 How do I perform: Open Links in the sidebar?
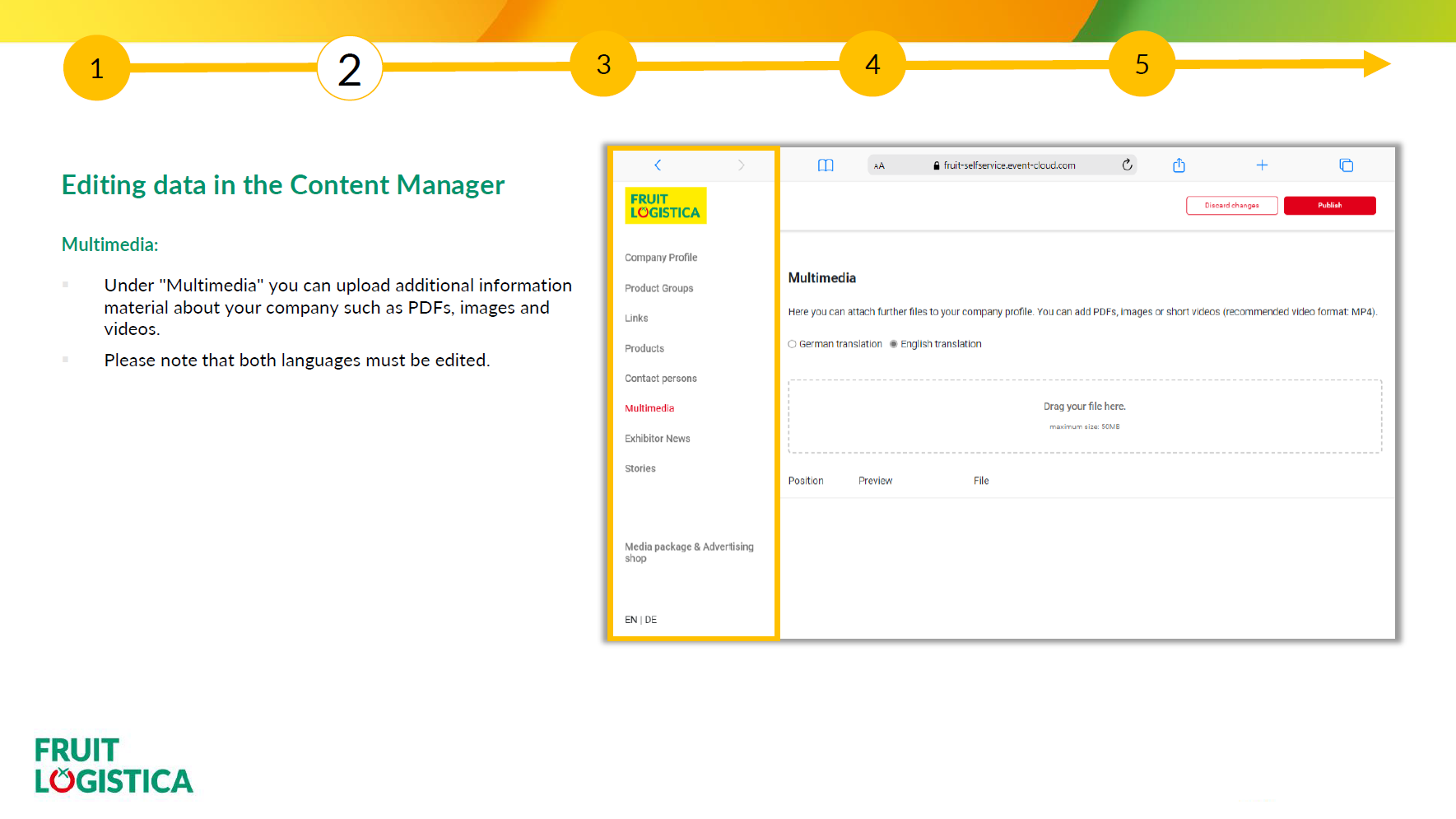[x=636, y=319]
